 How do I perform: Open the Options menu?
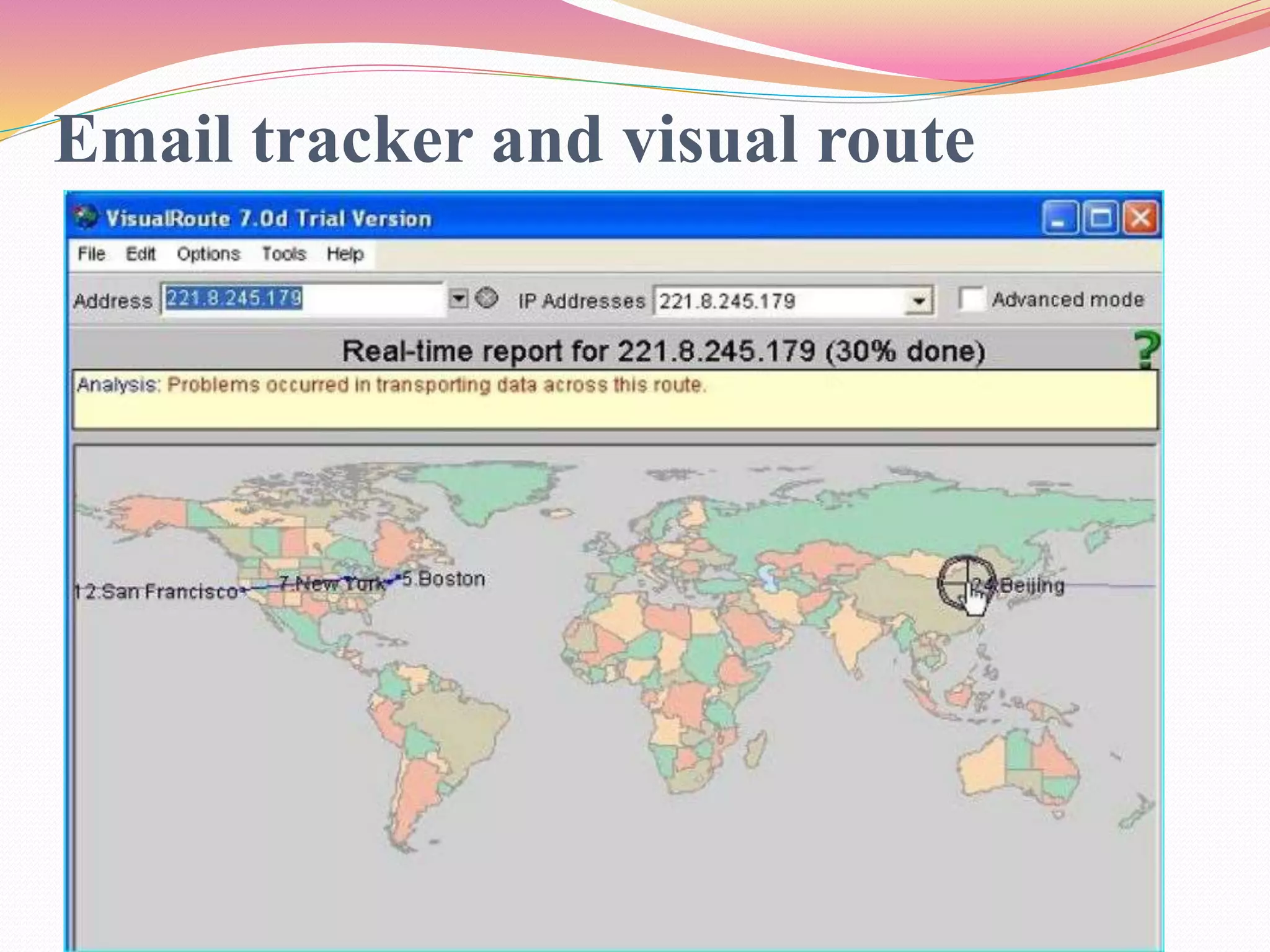(208, 254)
